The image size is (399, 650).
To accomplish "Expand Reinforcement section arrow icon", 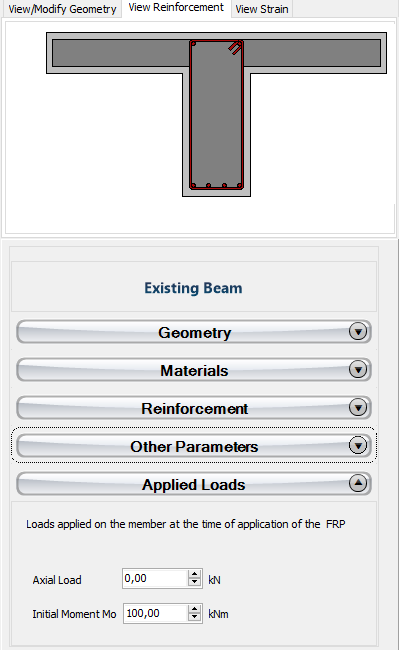I will coord(358,407).
